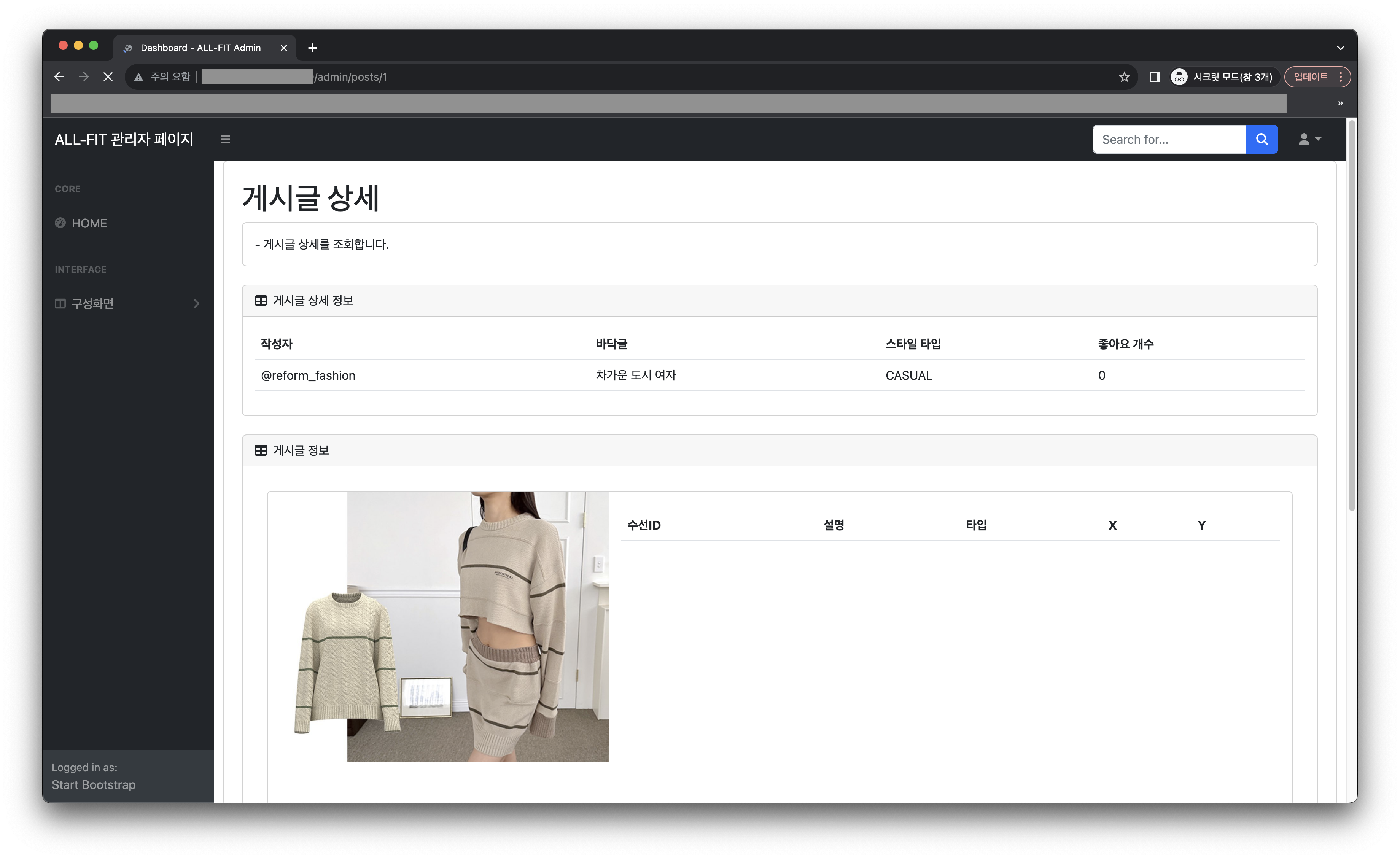Open the user profile dropdown menu
The width and height of the screenshot is (1400, 859).
coord(1309,139)
